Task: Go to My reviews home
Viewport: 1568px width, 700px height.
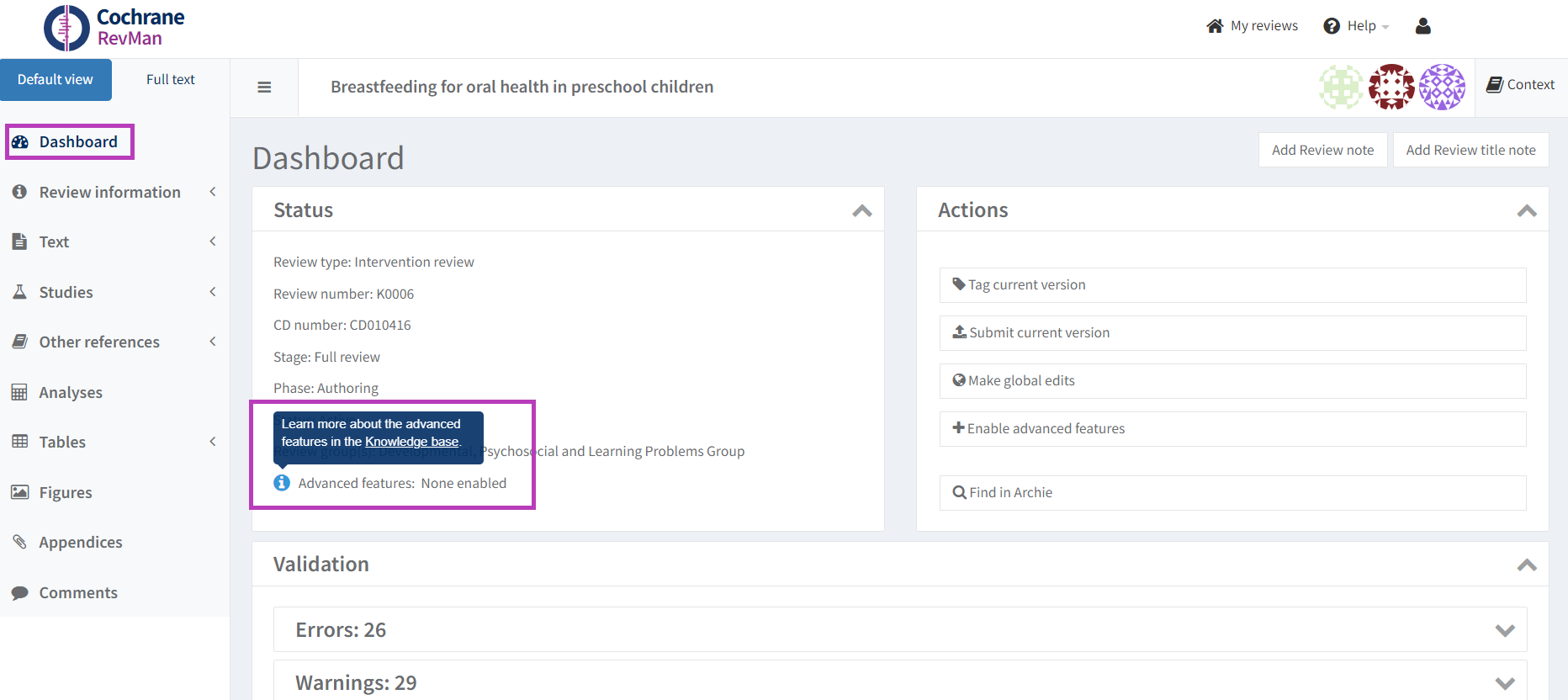Action: (x=1252, y=26)
